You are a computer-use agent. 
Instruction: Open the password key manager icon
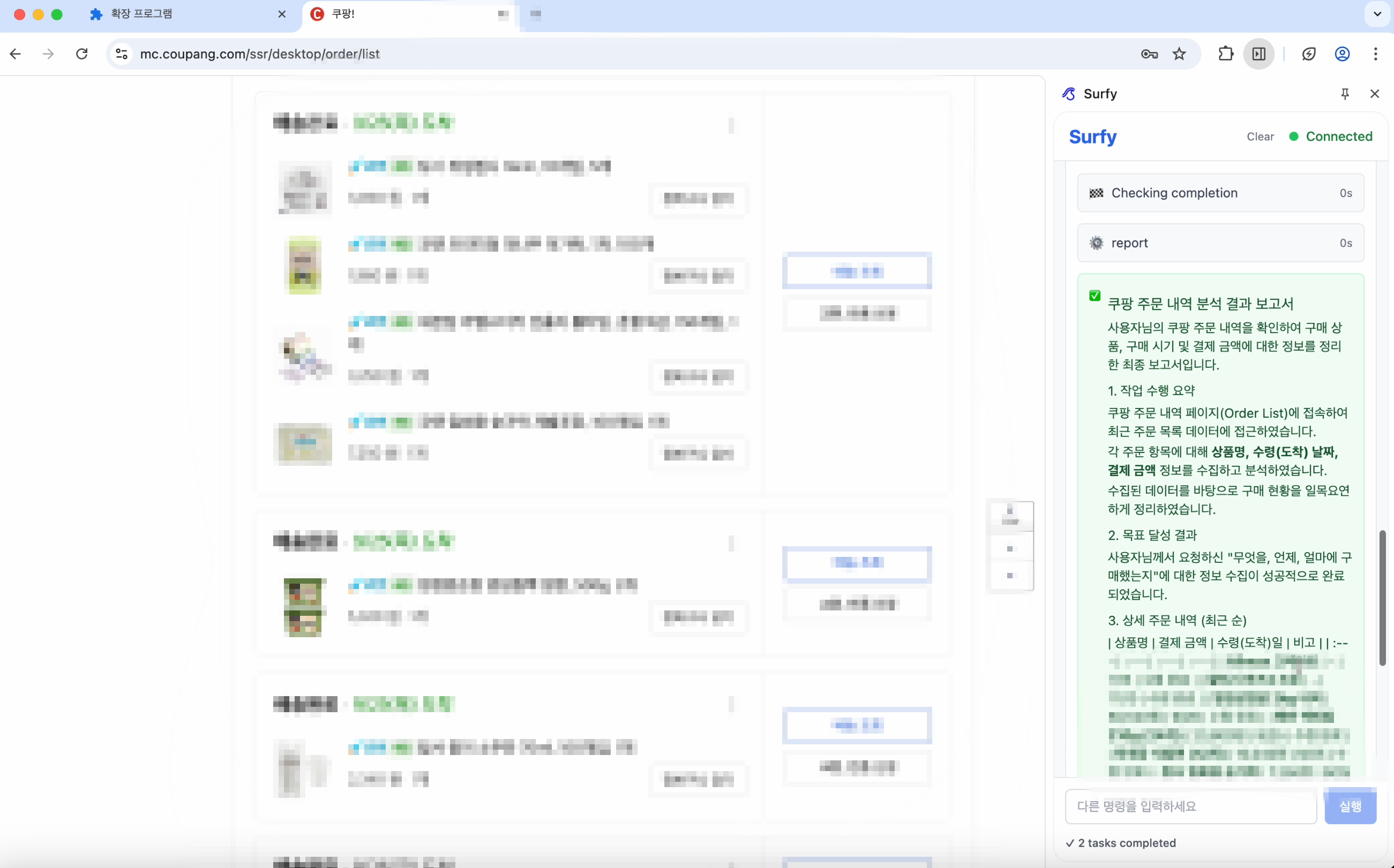click(x=1149, y=54)
